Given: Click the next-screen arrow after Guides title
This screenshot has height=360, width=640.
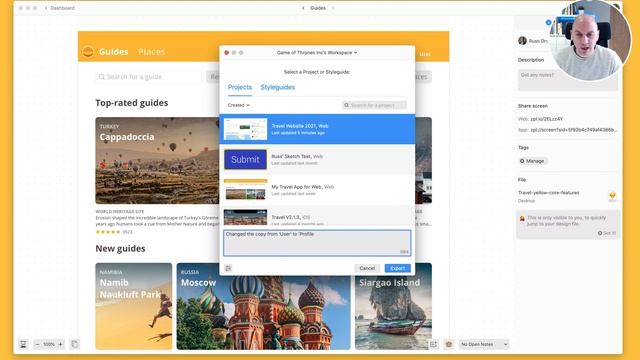Looking at the screenshot, I should click(x=333, y=8).
